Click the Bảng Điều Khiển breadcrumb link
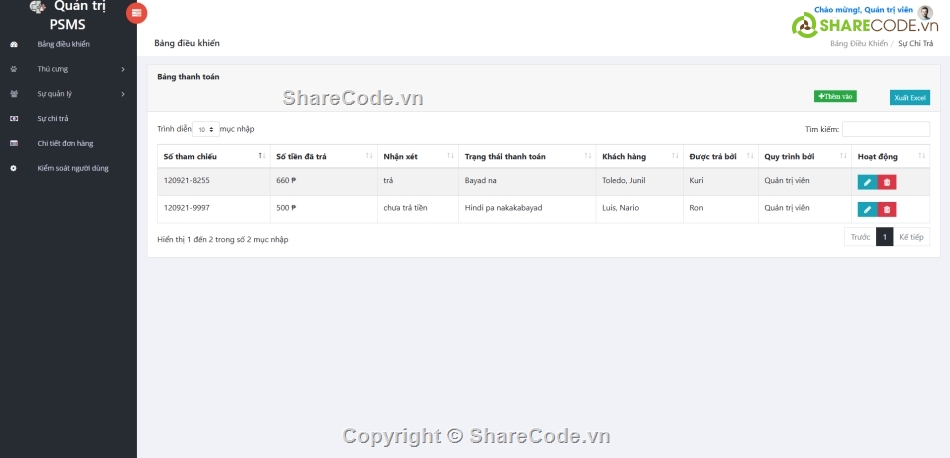This screenshot has width=950, height=458. [859, 44]
